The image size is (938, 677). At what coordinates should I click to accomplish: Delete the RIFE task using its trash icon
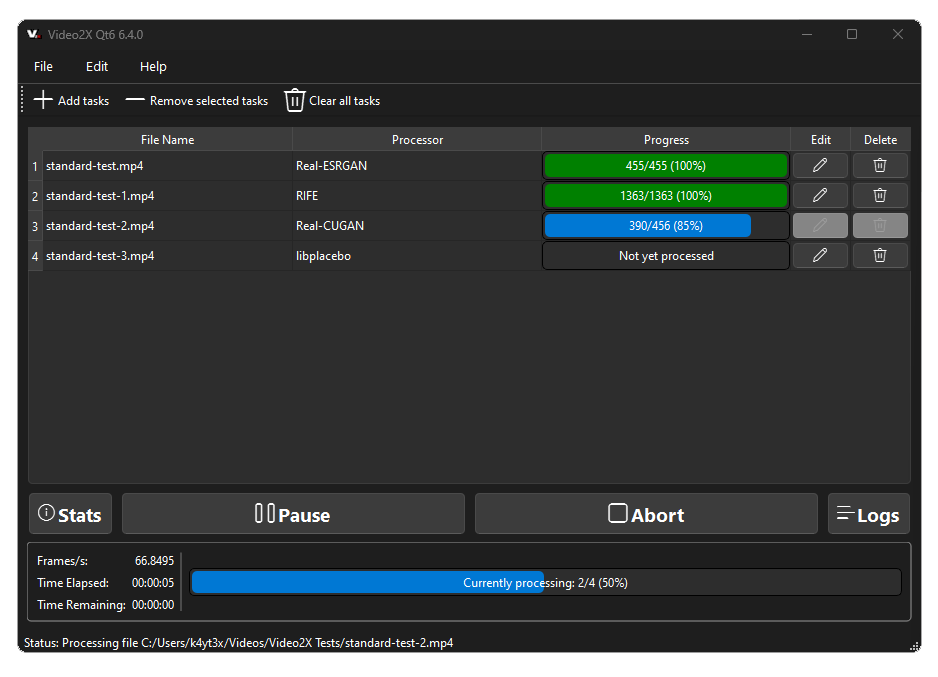click(879, 195)
